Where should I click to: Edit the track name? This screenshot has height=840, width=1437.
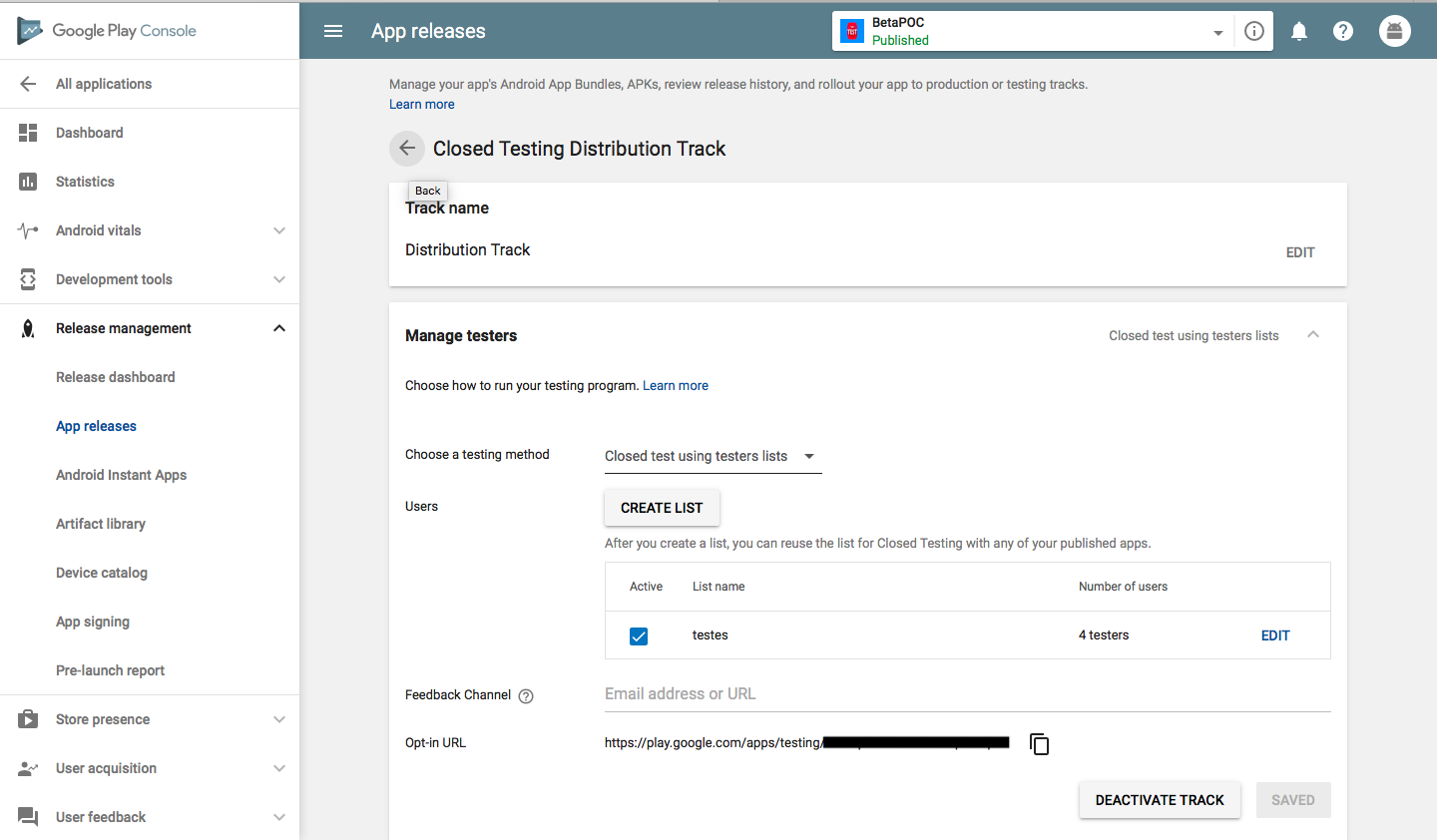click(1299, 252)
